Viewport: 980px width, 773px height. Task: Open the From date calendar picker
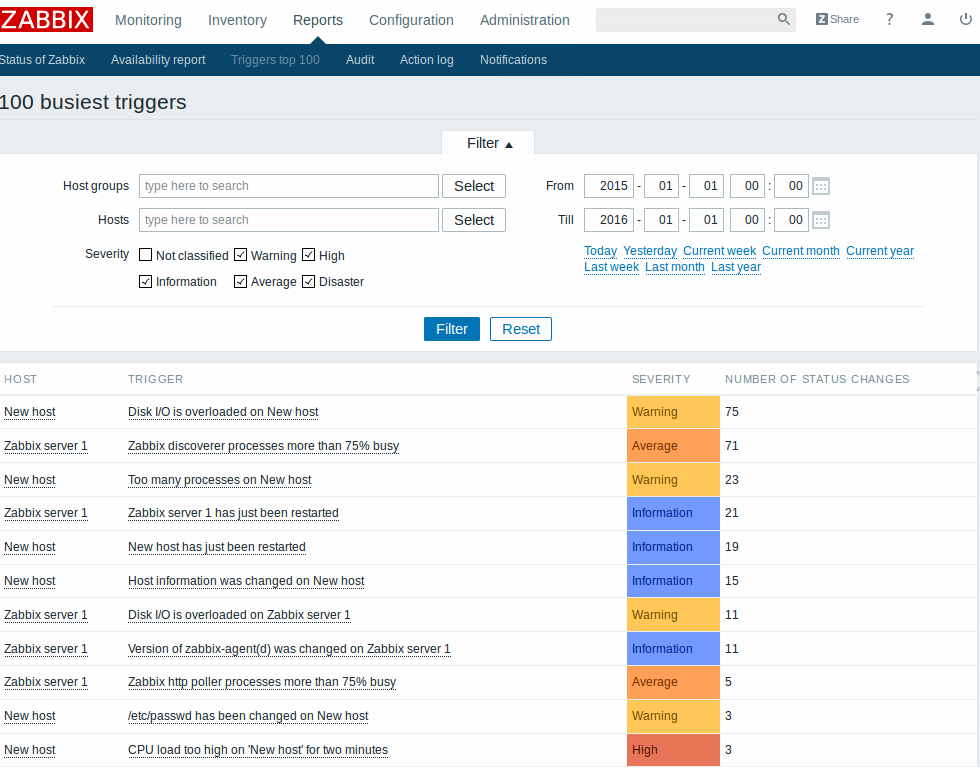click(x=821, y=186)
